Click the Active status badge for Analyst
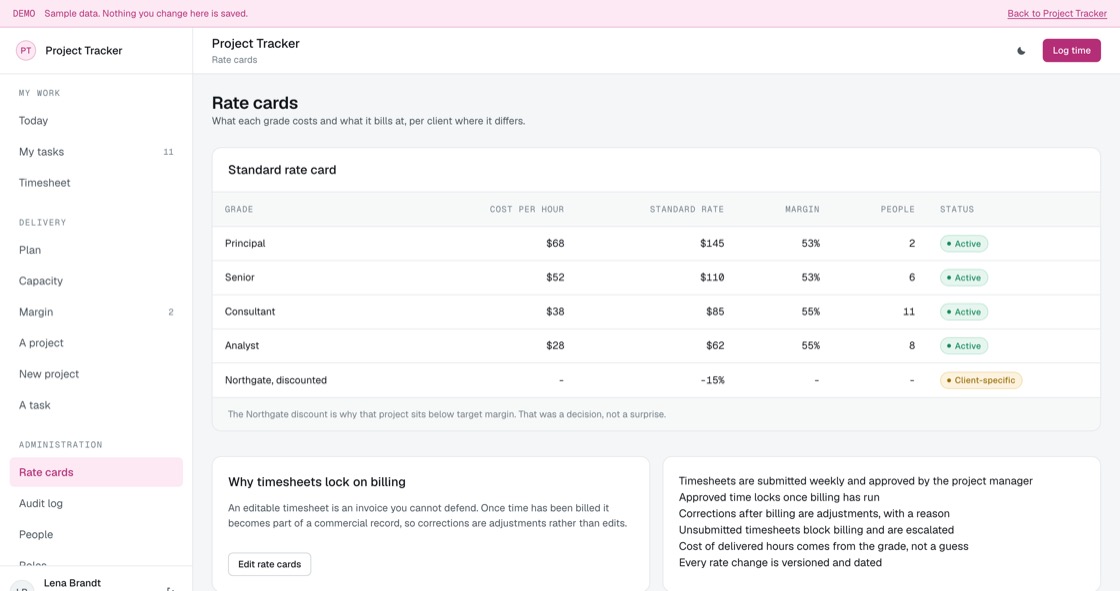 (964, 346)
